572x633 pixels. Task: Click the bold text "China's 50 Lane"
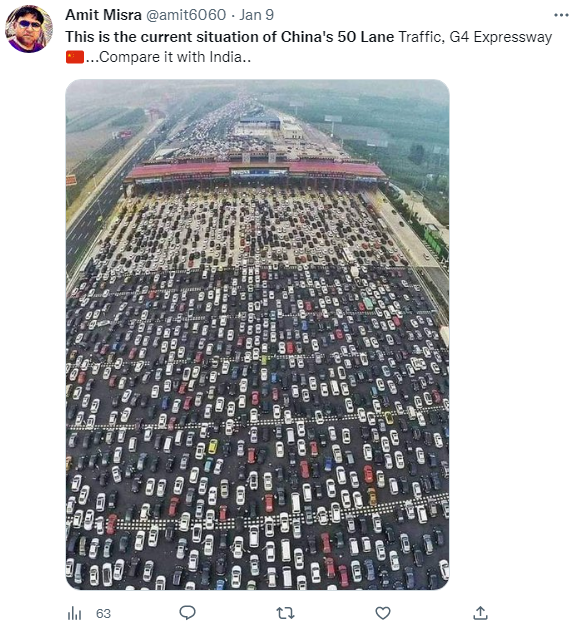point(337,37)
